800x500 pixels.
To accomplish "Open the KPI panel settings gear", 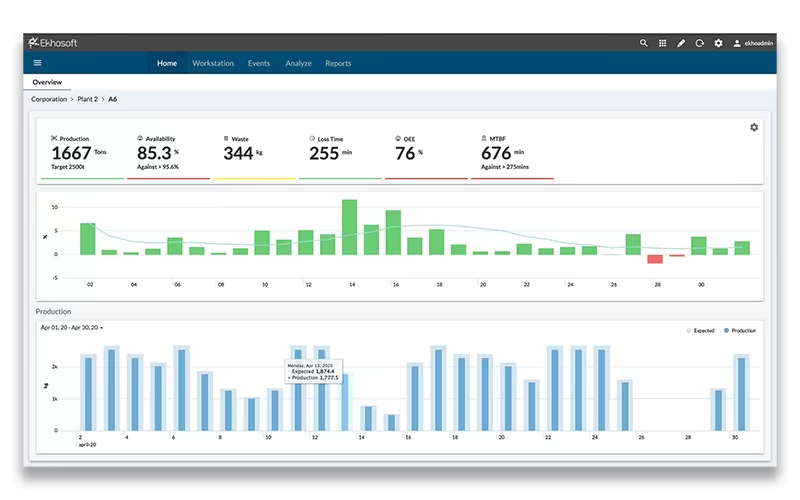I will [x=754, y=127].
